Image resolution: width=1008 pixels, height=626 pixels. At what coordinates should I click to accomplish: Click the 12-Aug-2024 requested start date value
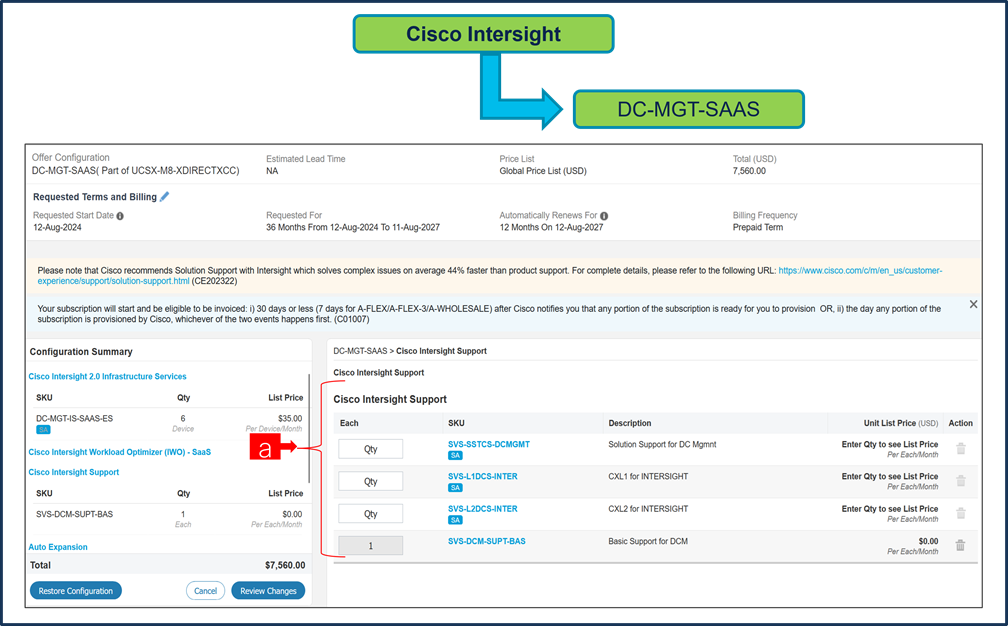[x=57, y=228]
